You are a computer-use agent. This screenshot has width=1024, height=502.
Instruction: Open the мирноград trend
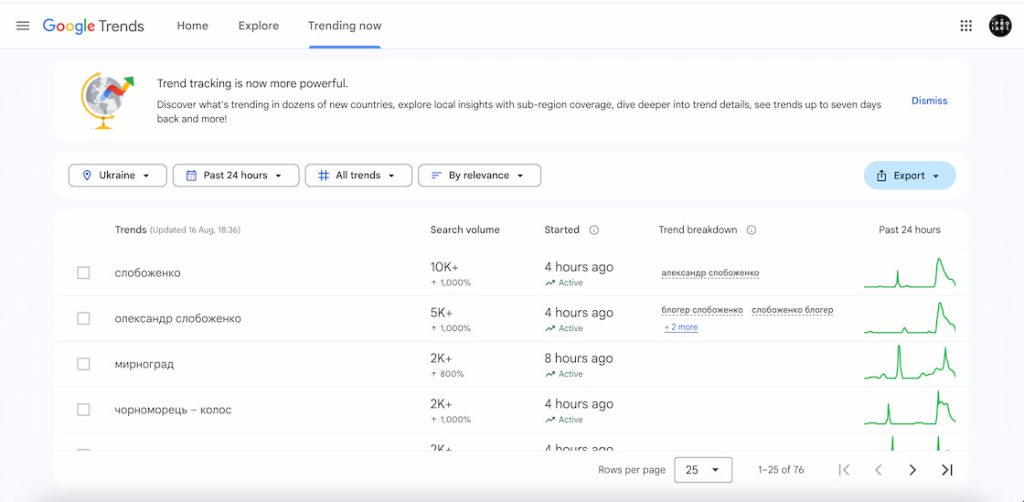[144, 364]
